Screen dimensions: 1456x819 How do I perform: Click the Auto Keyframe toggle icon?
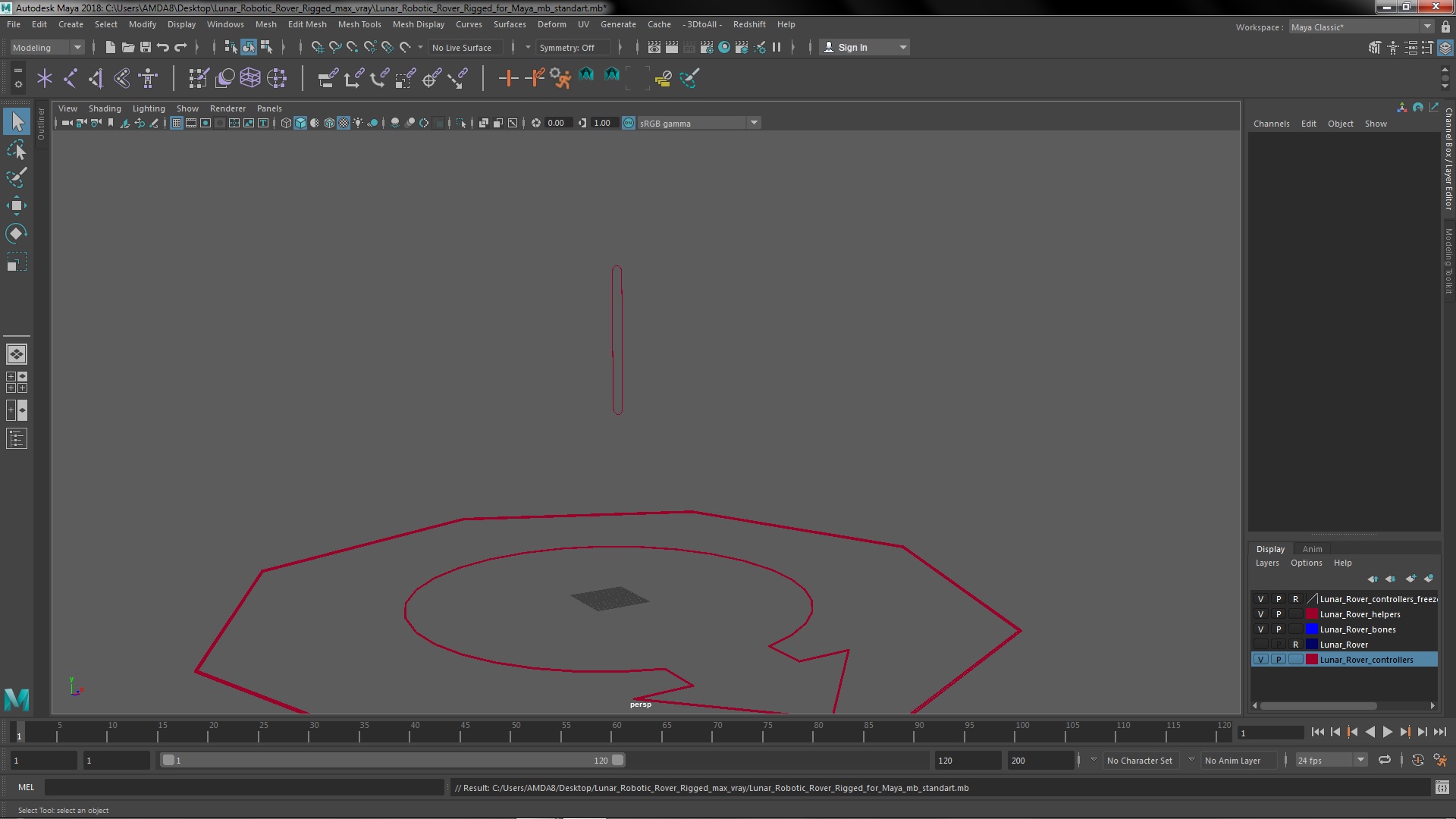pyautogui.click(x=1417, y=760)
